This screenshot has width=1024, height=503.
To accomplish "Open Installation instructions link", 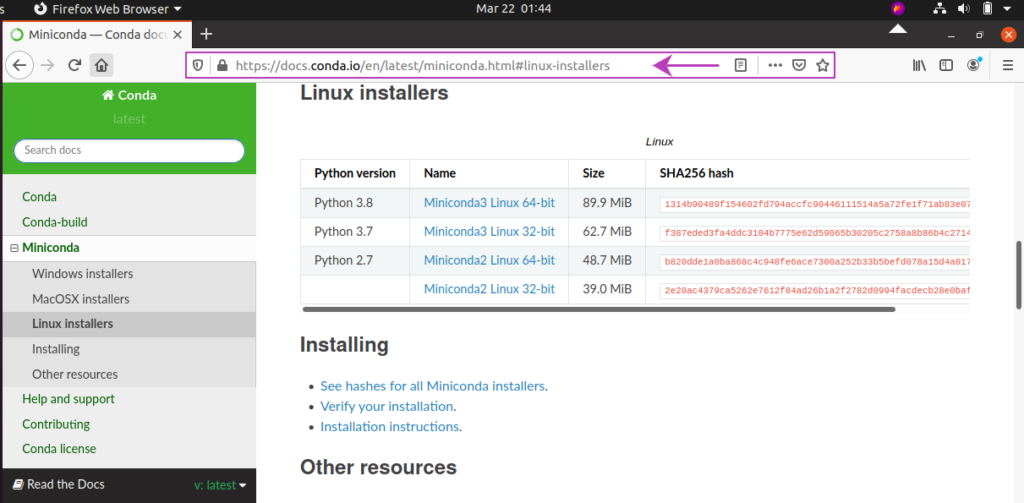I will point(390,427).
